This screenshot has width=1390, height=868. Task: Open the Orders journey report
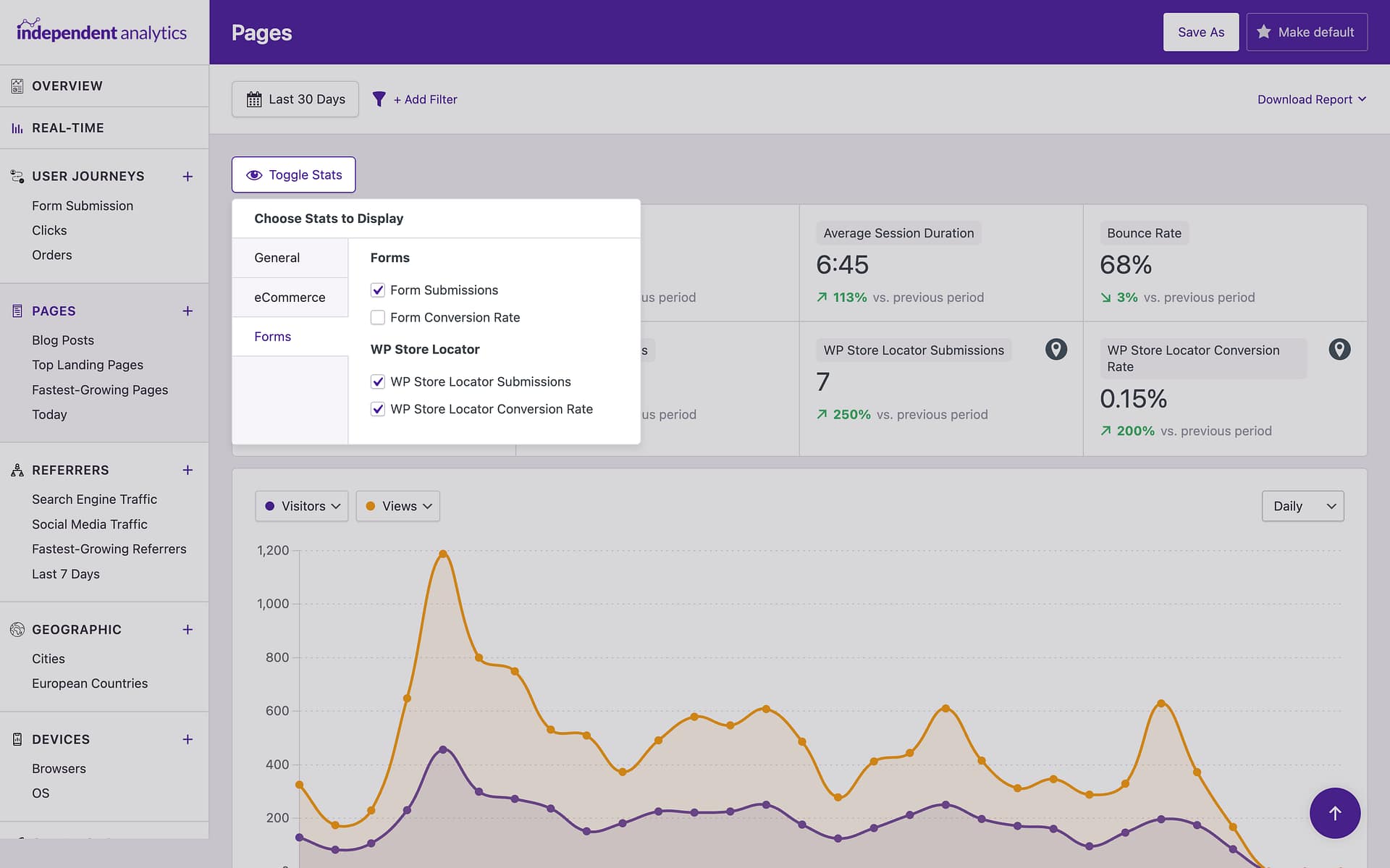(x=52, y=255)
